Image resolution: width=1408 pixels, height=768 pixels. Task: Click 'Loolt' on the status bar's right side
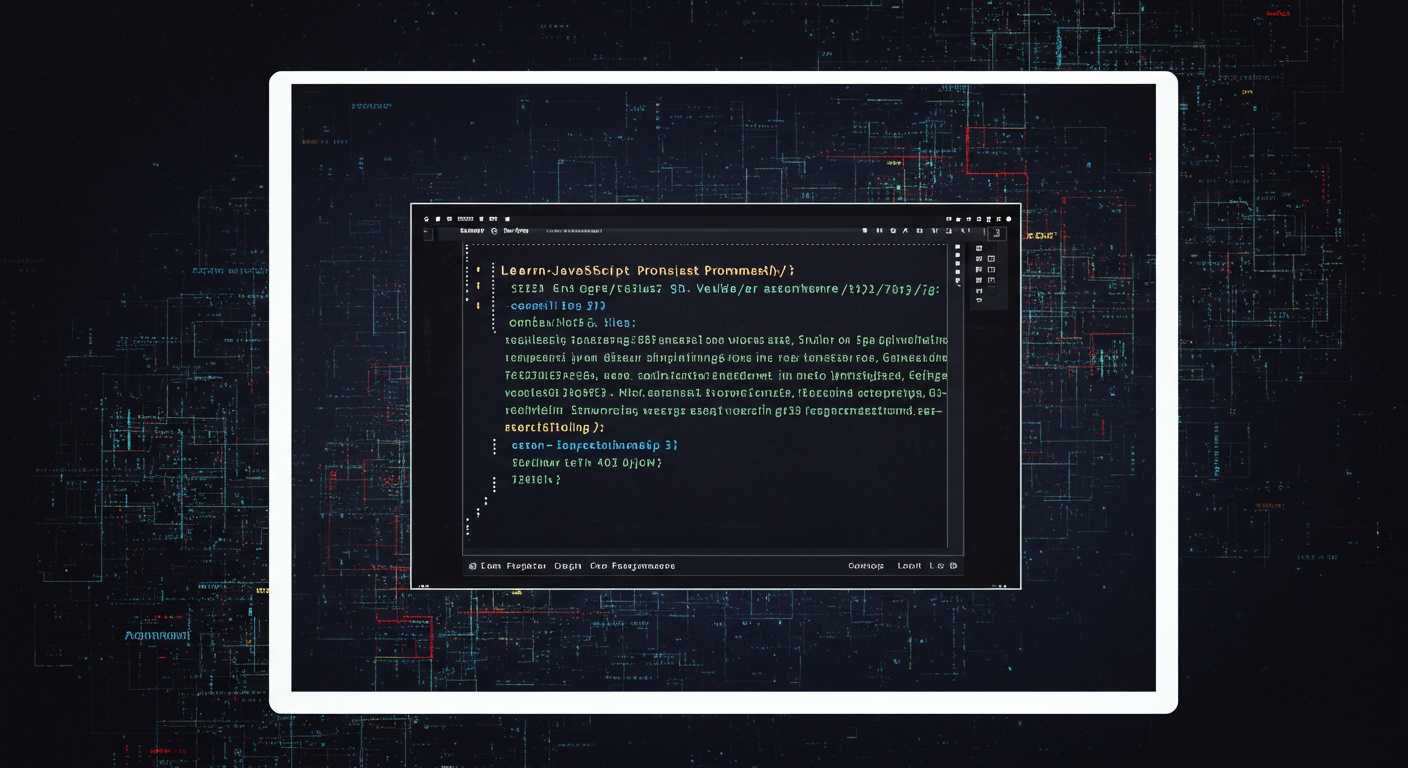point(909,566)
